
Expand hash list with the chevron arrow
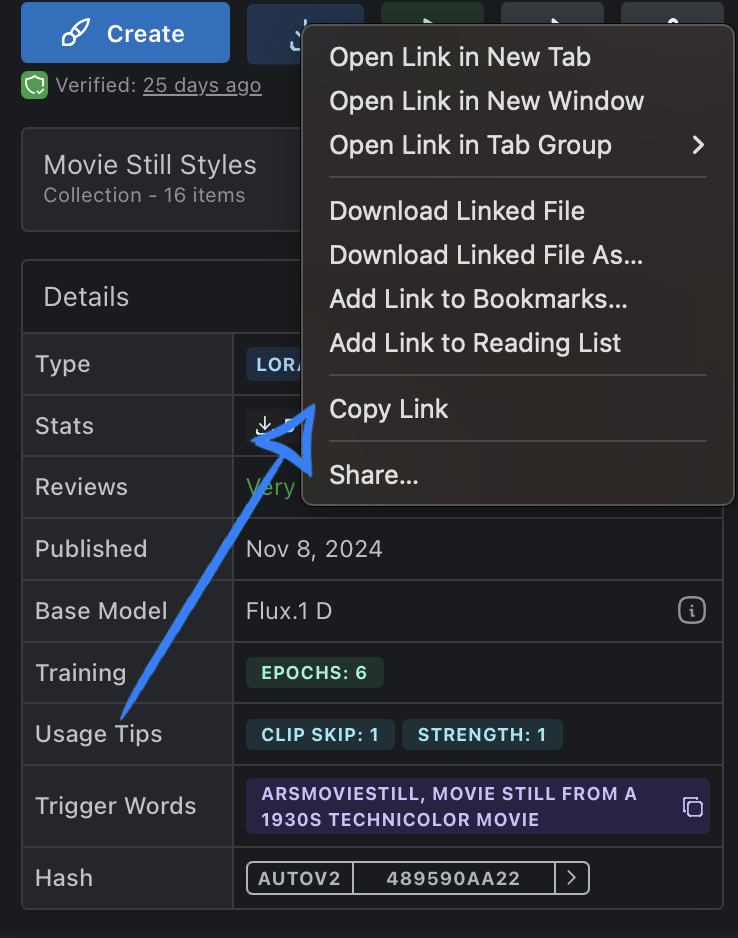tap(571, 878)
